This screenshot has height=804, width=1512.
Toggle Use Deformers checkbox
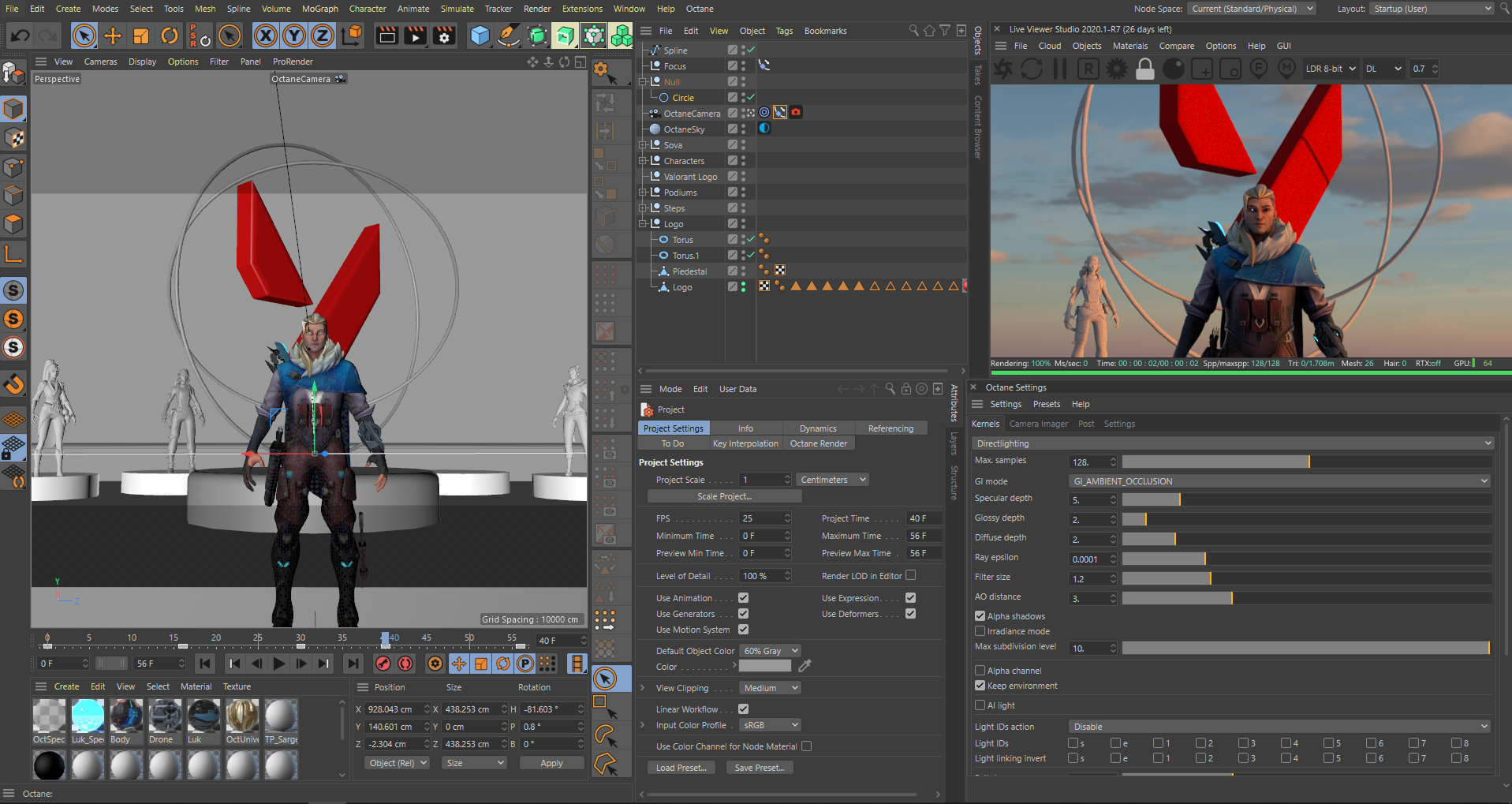pos(910,614)
